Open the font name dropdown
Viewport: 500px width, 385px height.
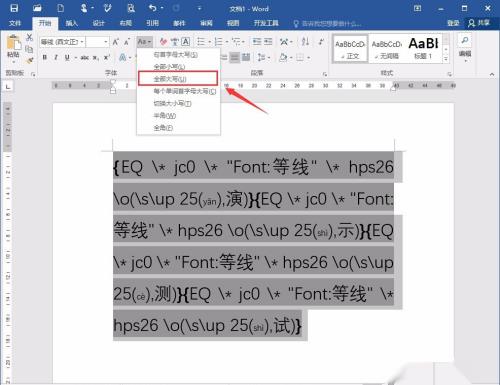62,42
